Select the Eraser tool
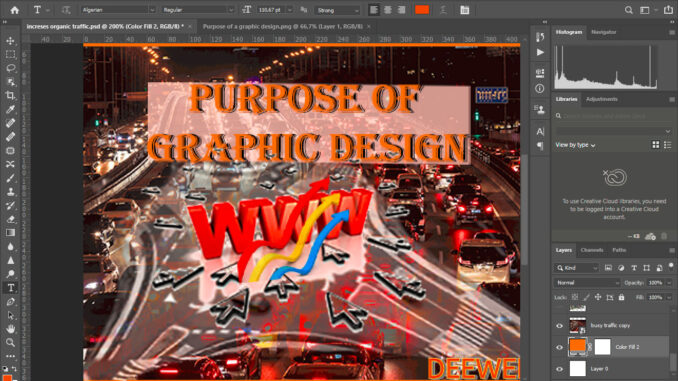Image resolution: width=678 pixels, height=381 pixels. click(10, 219)
